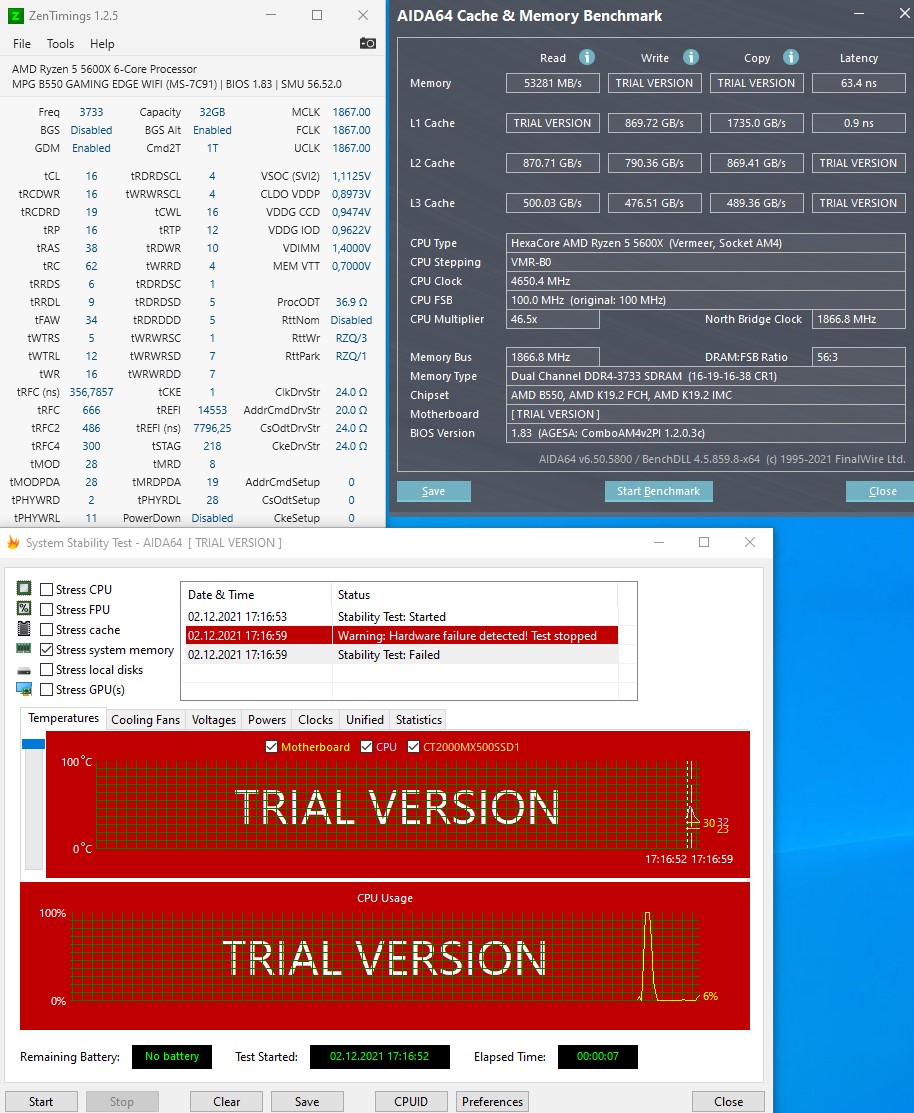Switch to the Statistics tab
This screenshot has width=914, height=1113.
point(419,720)
